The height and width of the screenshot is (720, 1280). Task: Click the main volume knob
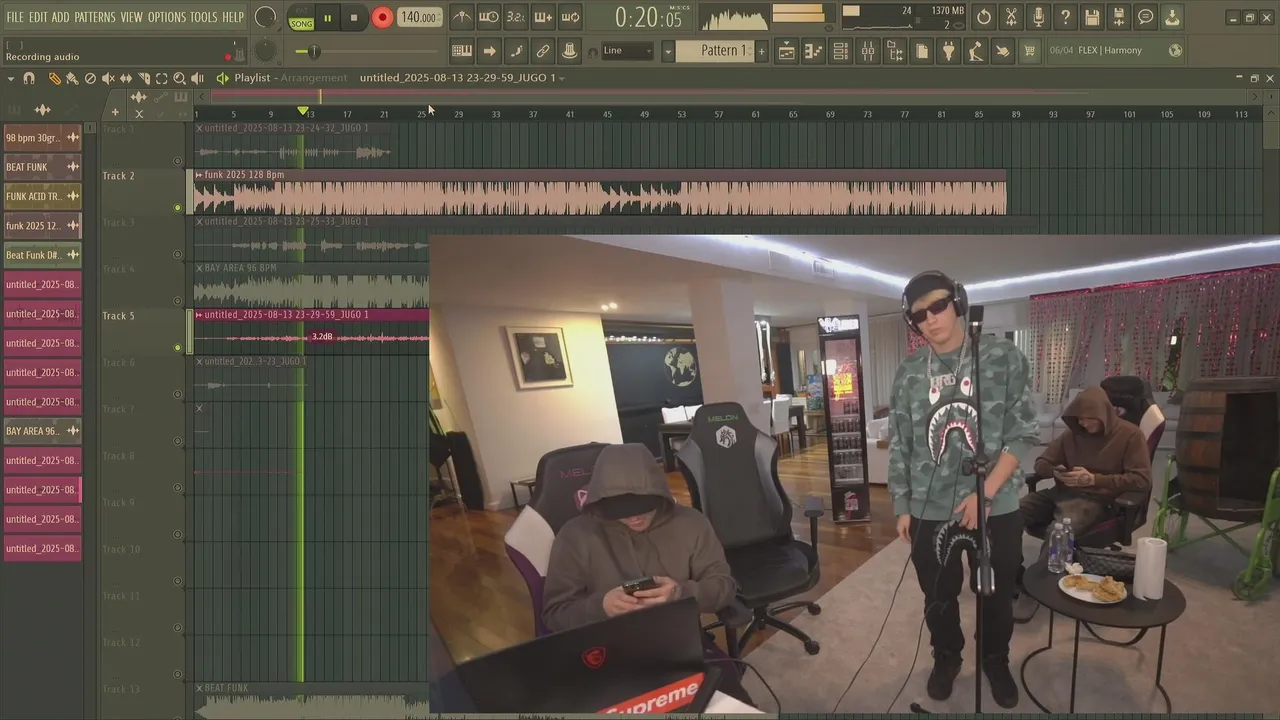pyautogui.click(x=265, y=17)
